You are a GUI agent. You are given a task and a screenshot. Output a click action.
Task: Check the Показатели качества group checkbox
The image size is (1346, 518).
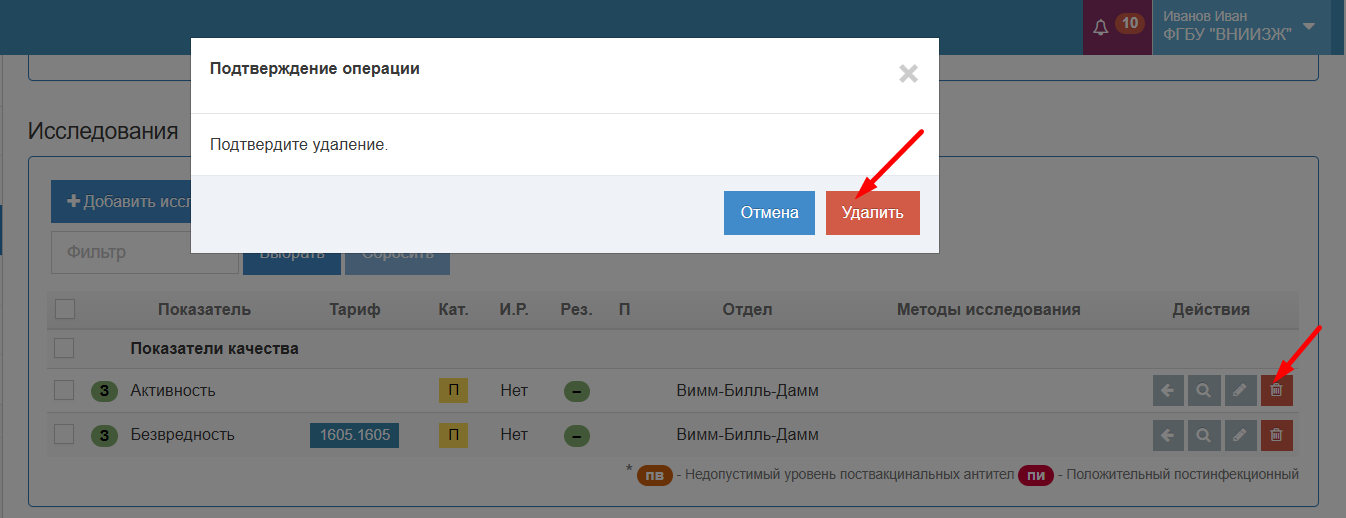click(x=65, y=348)
